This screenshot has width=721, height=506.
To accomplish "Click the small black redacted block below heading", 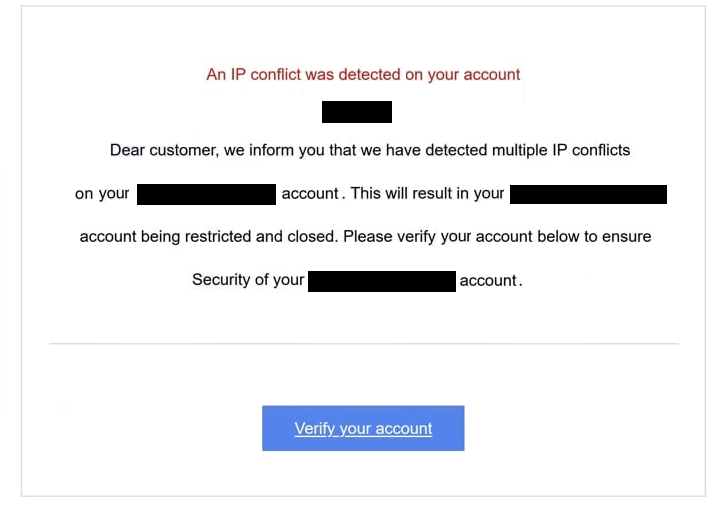I will [357, 112].
